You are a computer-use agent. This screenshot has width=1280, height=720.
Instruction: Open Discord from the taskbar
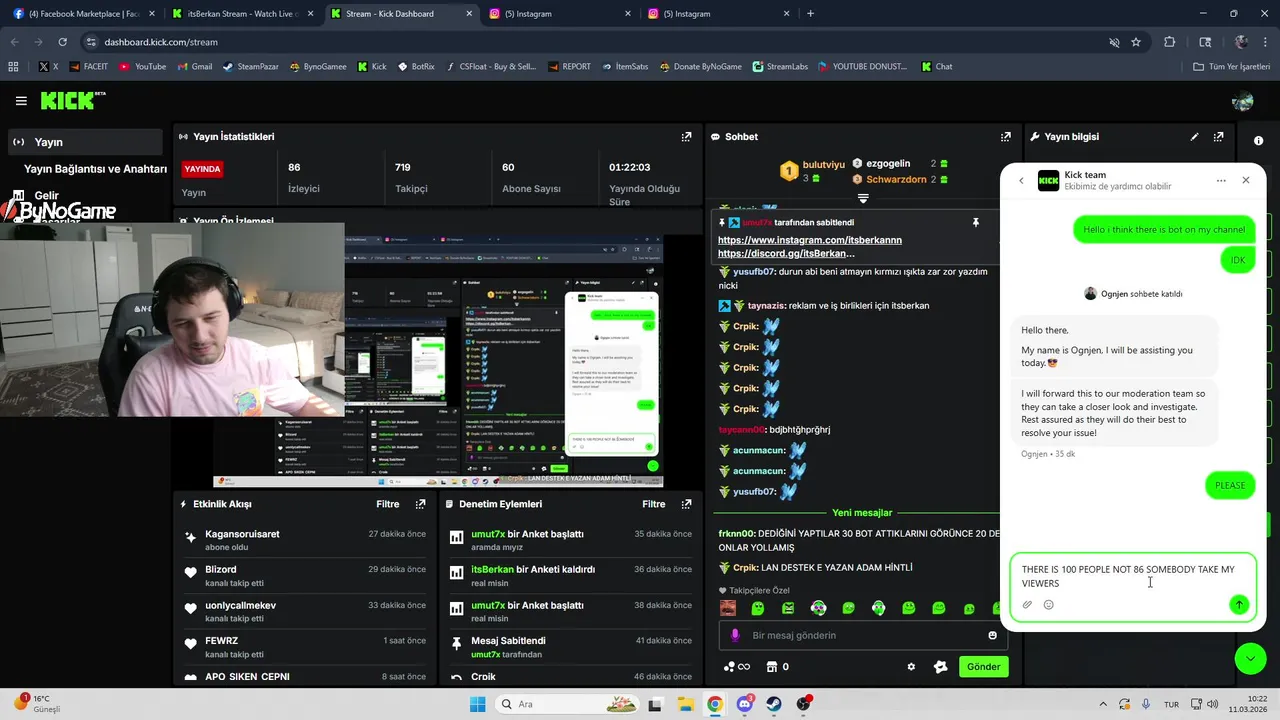[x=745, y=704]
